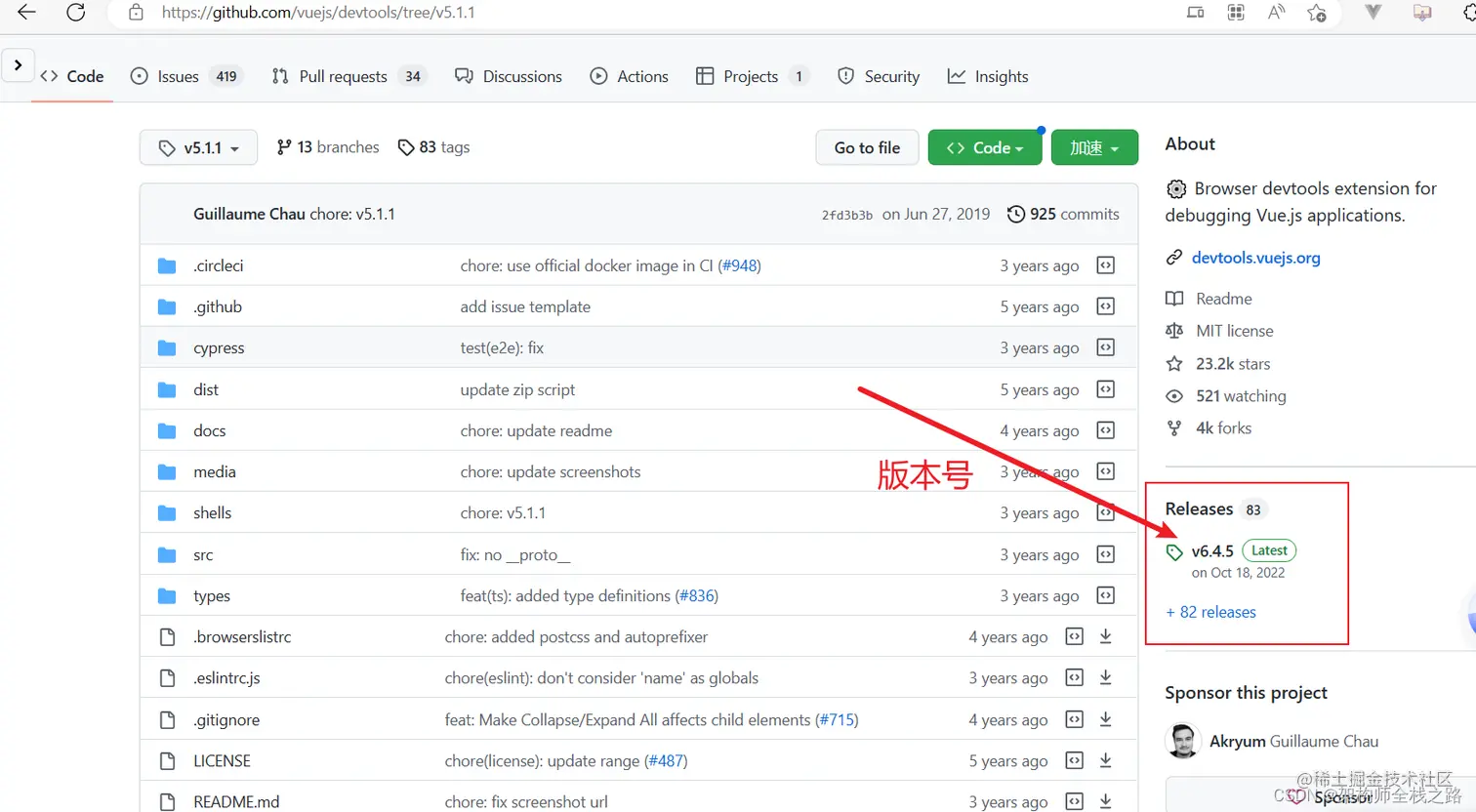1476x812 pixels.
Task: Open the src folder
Action: pos(203,554)
